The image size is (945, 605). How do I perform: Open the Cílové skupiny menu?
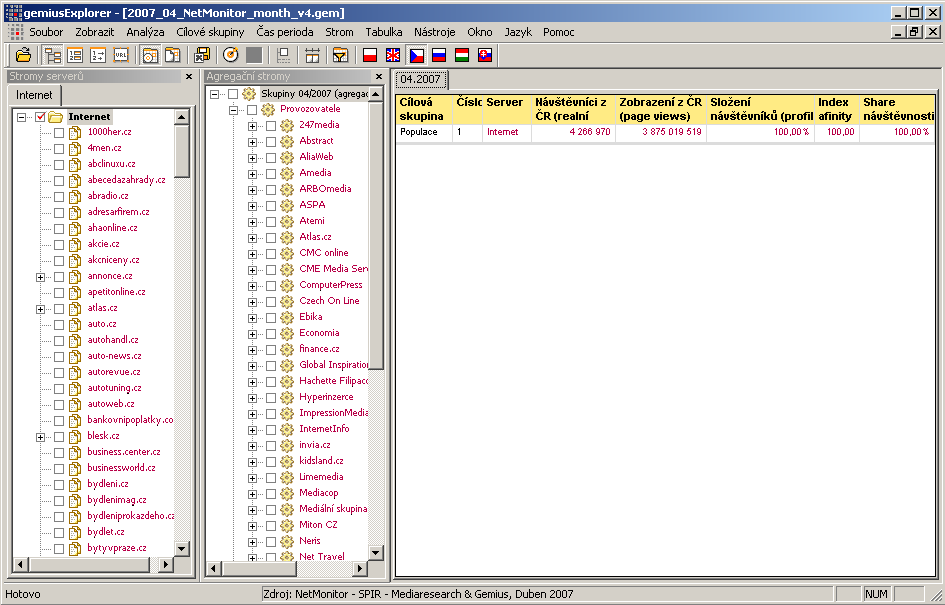tap(210, 32)
